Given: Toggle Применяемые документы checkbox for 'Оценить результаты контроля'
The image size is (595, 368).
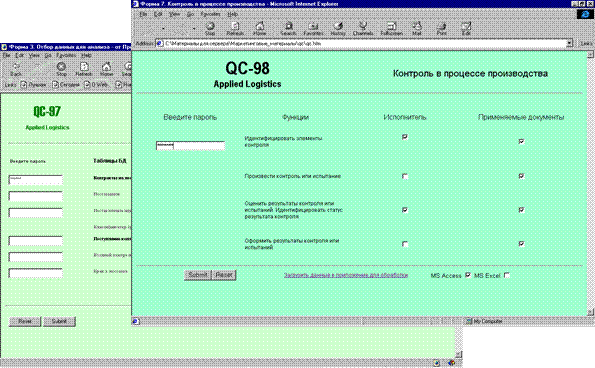Looking at the screenshot, I should click(x=521, y=210).
